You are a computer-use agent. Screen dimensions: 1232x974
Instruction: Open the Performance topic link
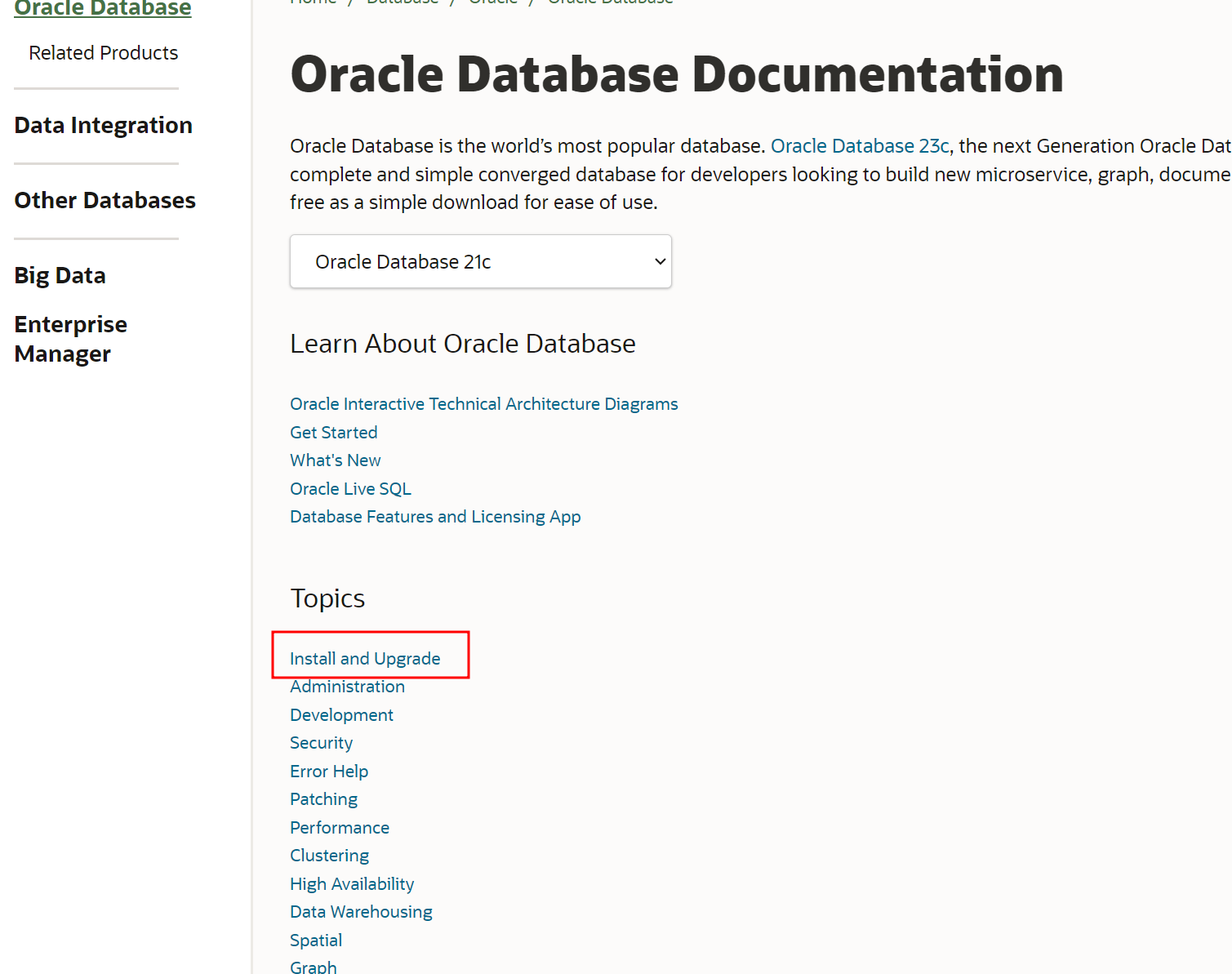click(340, 828)
